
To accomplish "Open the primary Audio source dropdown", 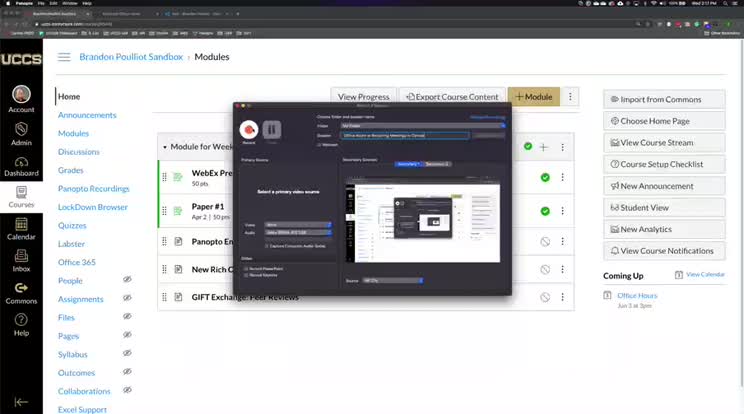I will pos(298,233).
